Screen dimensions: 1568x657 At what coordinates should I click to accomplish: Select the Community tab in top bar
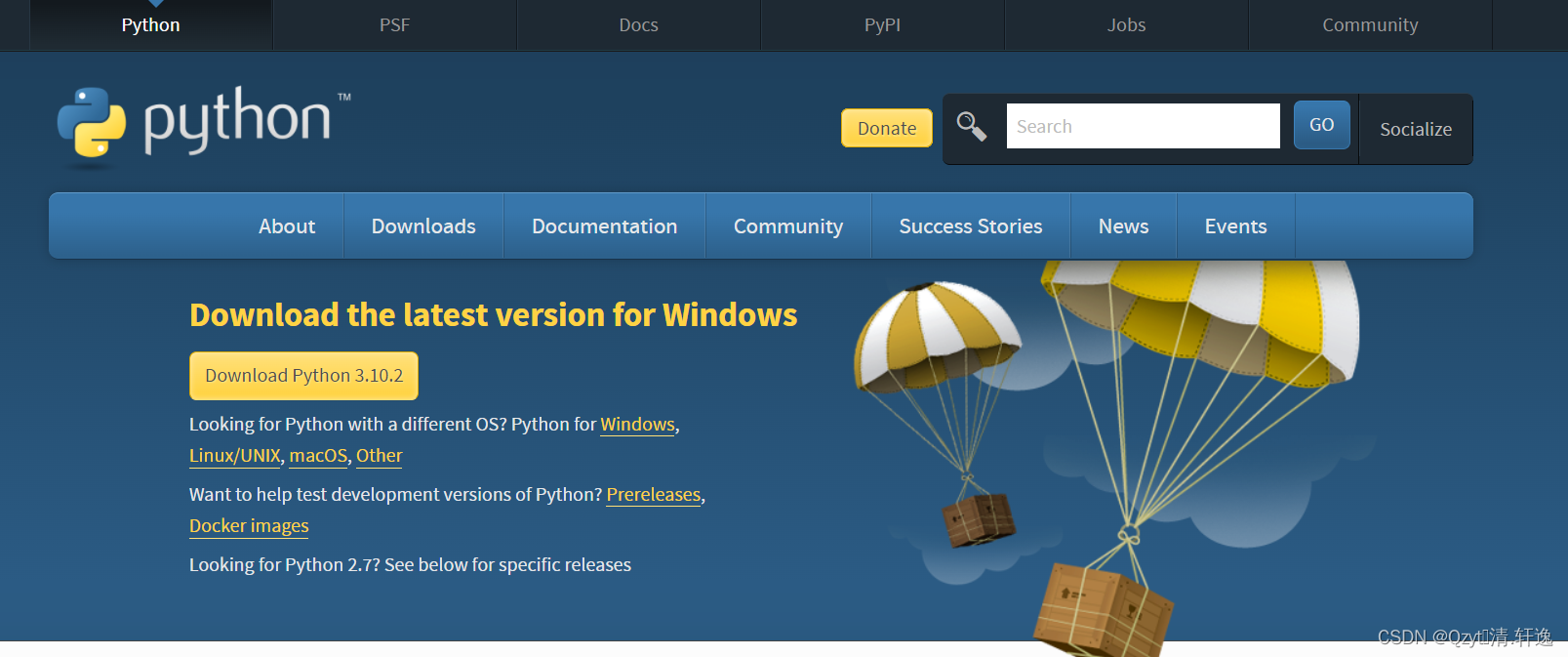(x=1371, y=25)
